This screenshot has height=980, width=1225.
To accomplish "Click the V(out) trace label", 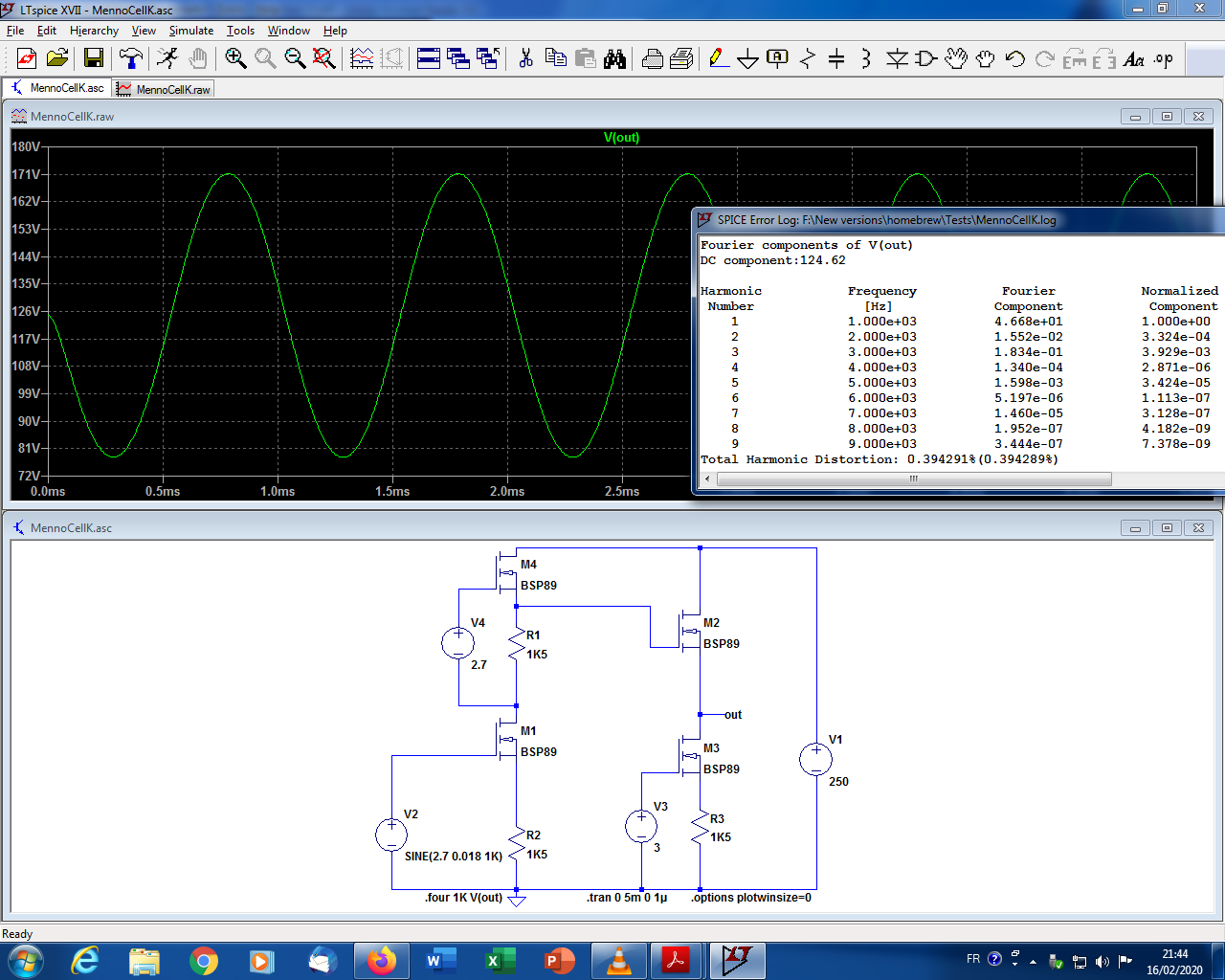I will [x=621, y=138].
